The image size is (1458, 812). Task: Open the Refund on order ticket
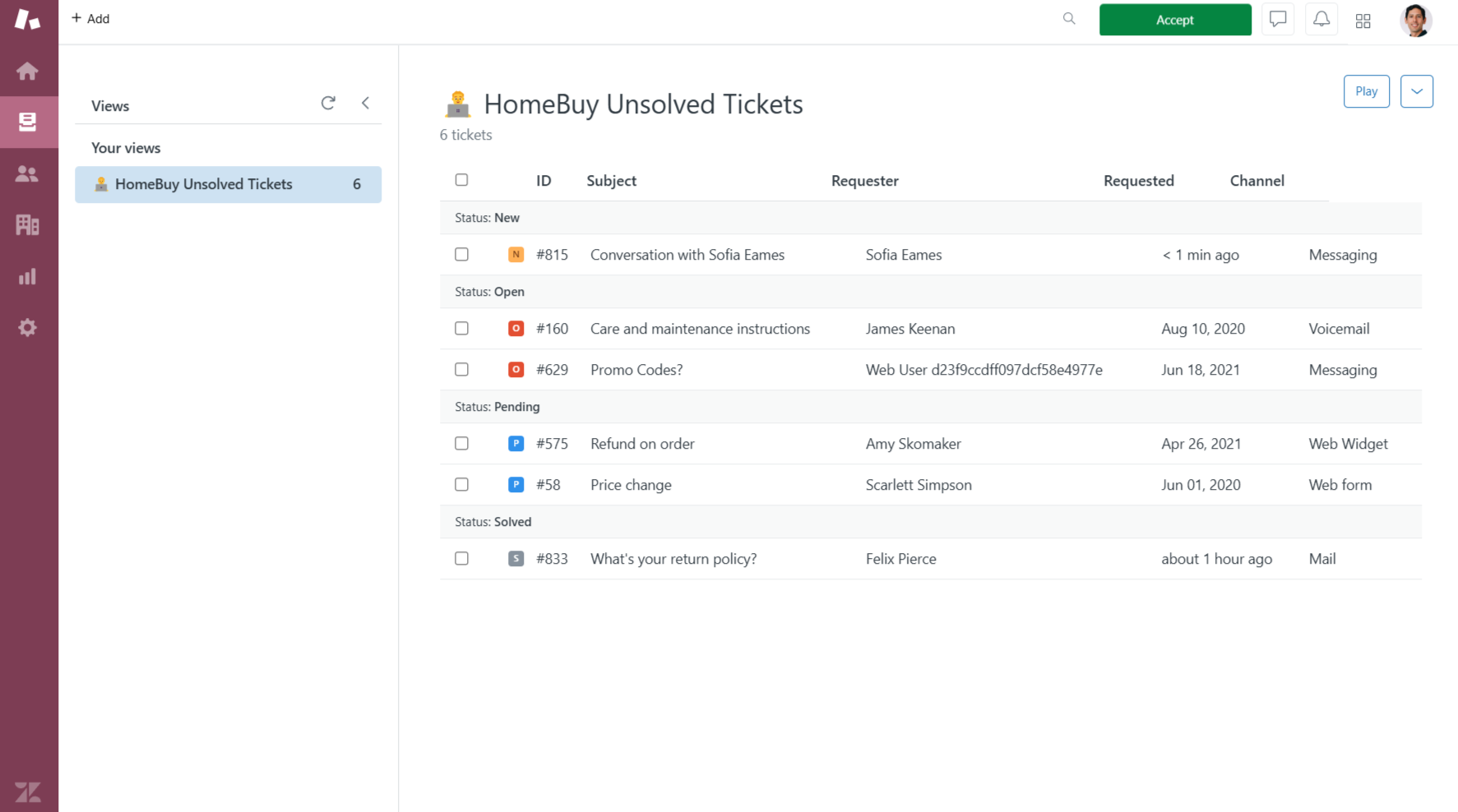(x=641, y=444)
